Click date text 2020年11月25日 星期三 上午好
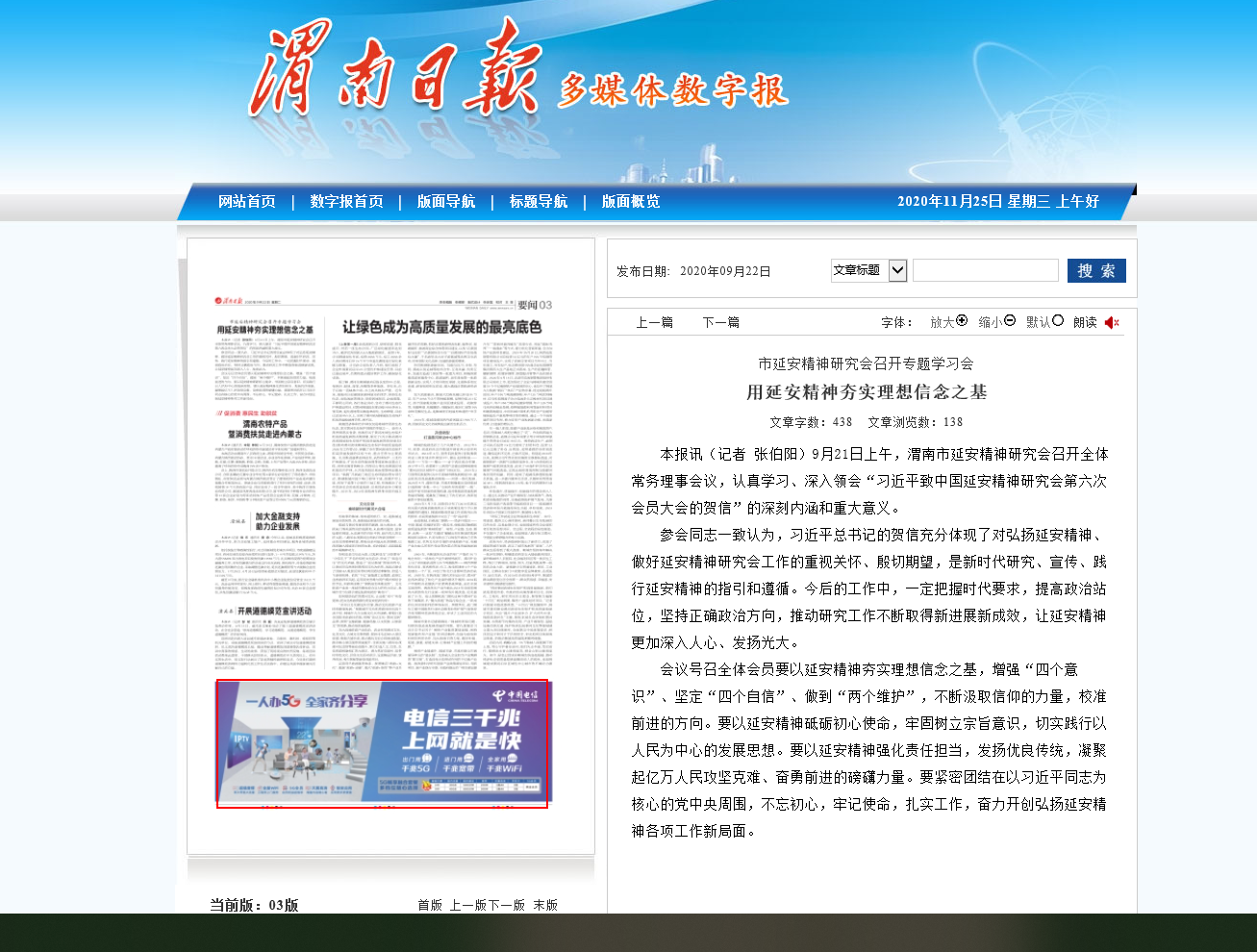1257x952 pixels. click(998, 201)
